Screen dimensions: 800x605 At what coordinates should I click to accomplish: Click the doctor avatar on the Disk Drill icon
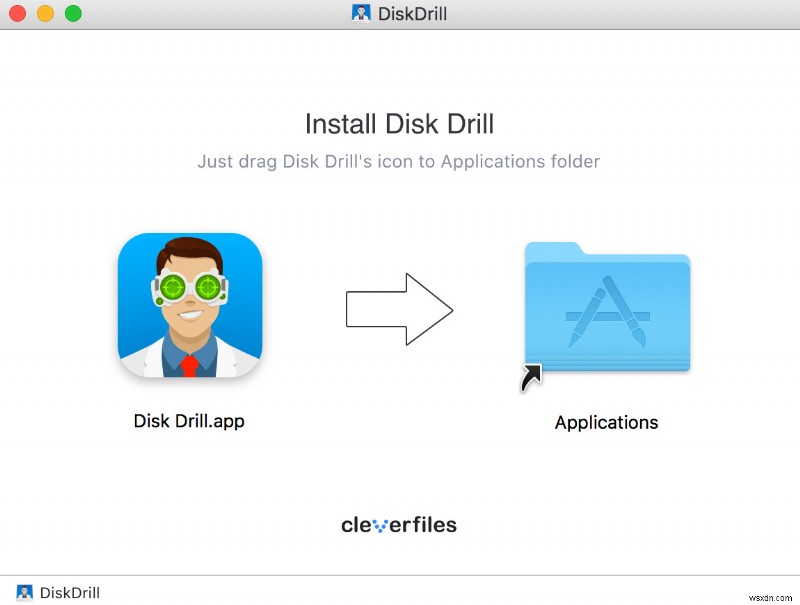(190, 300)
